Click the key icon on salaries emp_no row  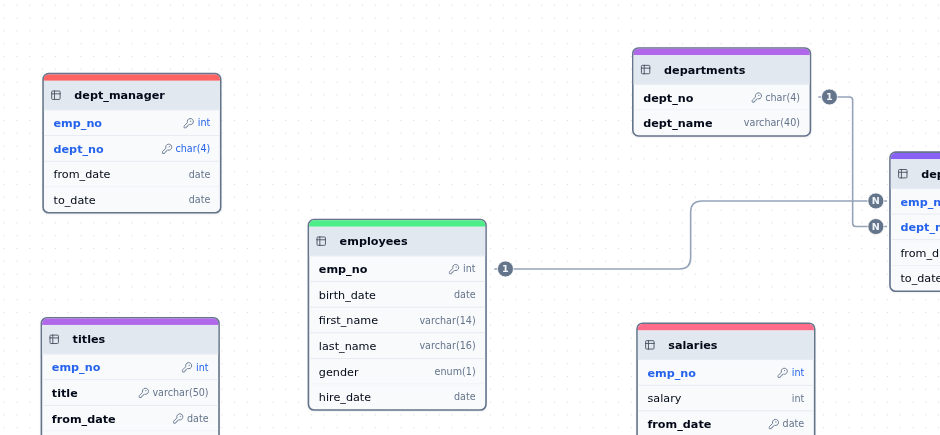782,373
